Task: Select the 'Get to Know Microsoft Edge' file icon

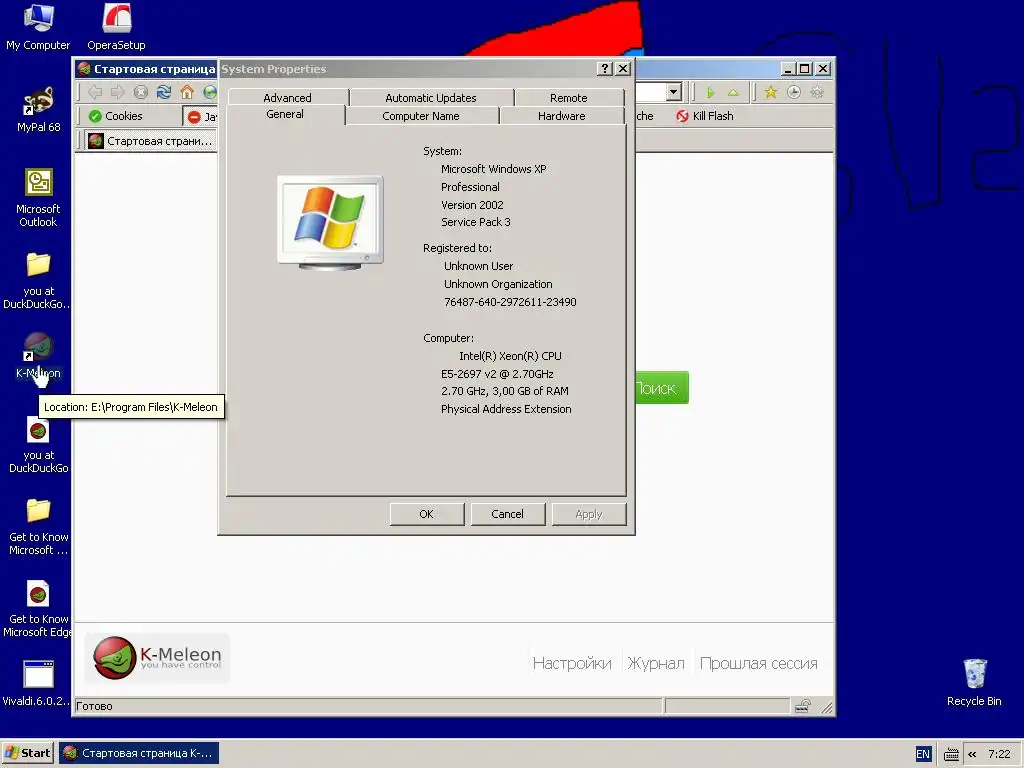Action: pyautogui.click(x=37, y=609)
